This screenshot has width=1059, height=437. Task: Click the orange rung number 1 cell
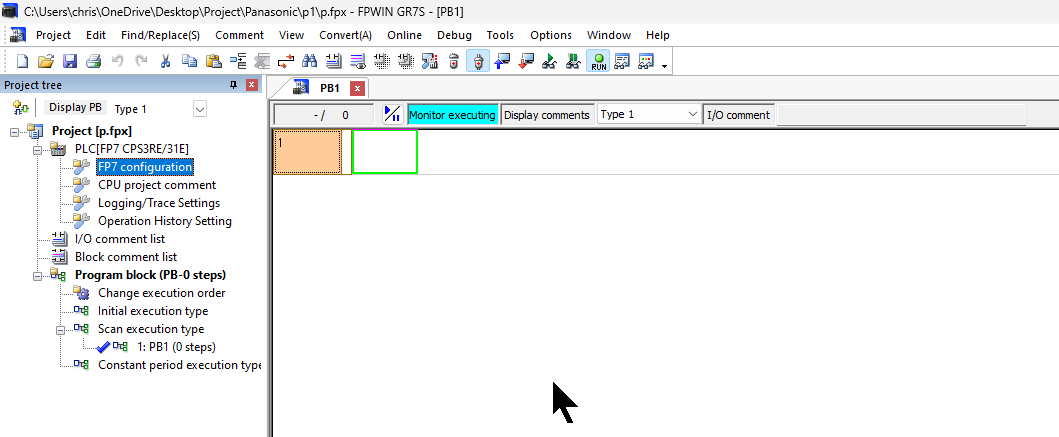click(307, 152)
